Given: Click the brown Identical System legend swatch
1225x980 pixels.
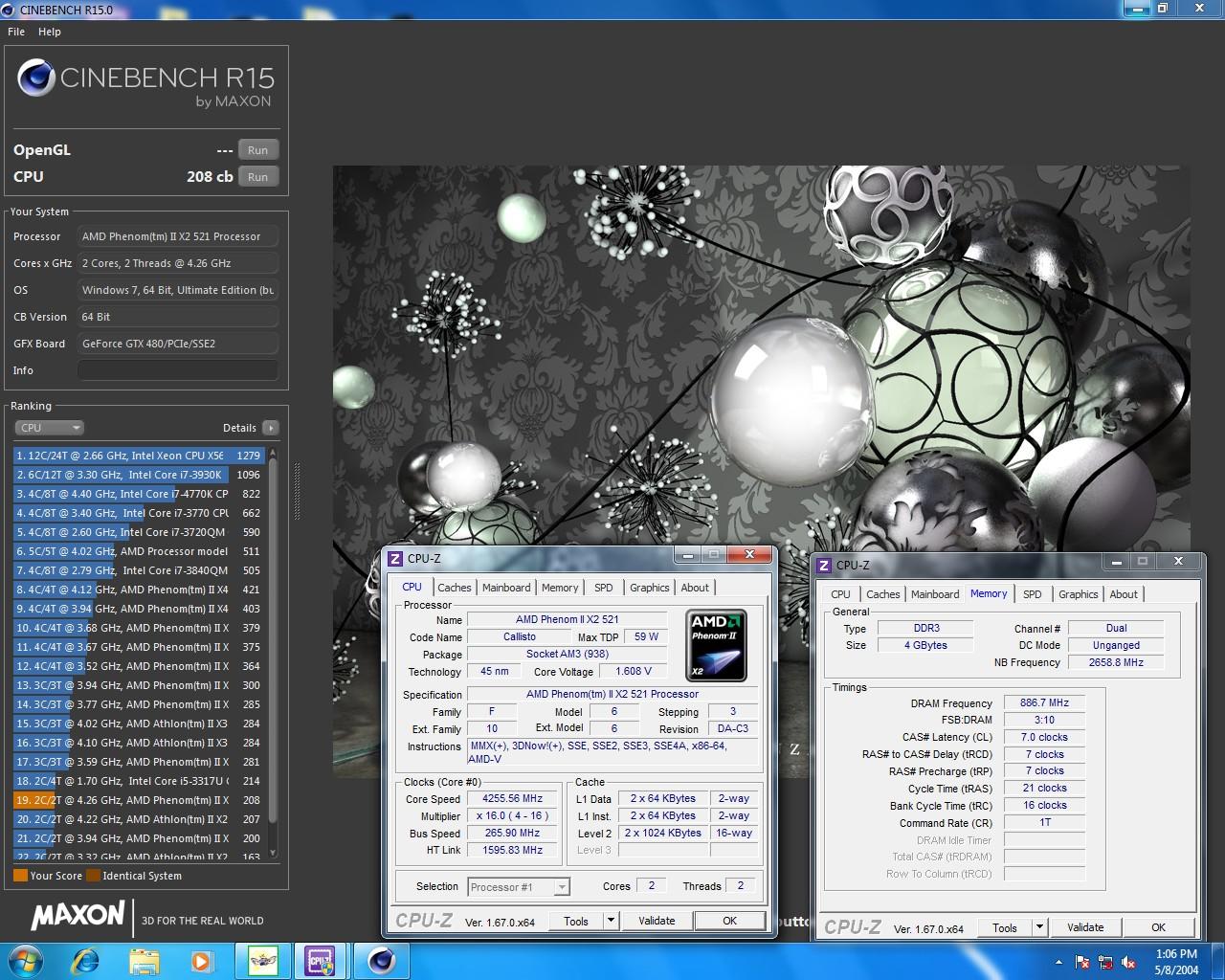Looking at the screenshot, I should pyautogui.click(x=93, y=875).
